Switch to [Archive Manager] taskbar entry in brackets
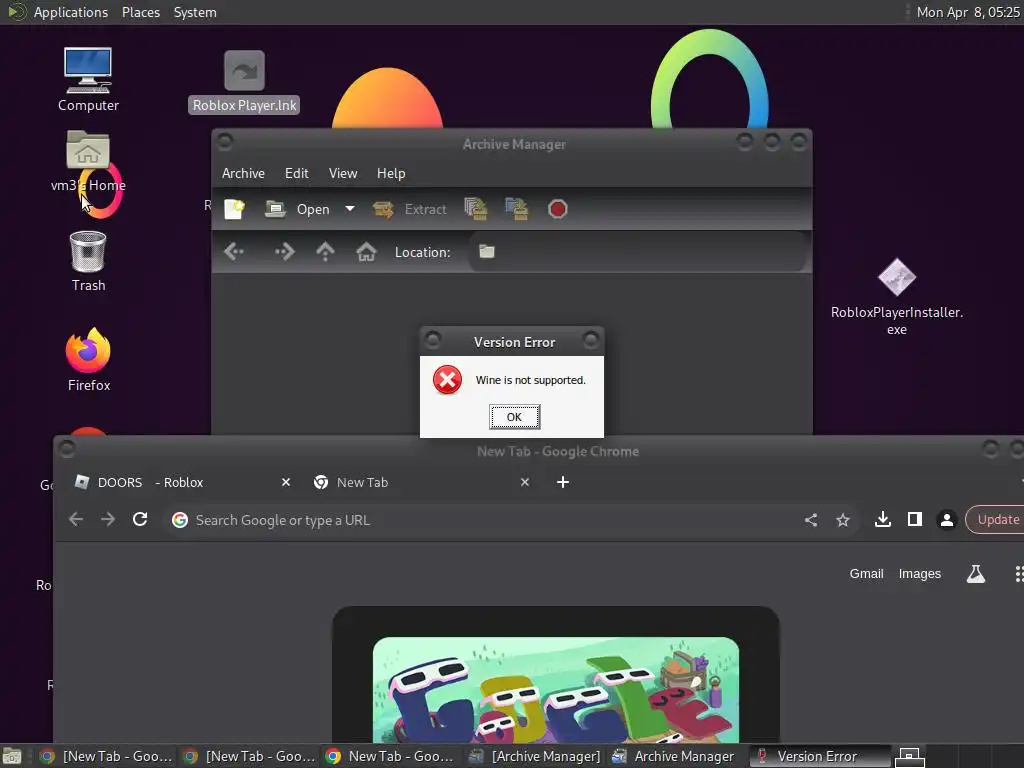 (x=536, y=756)
